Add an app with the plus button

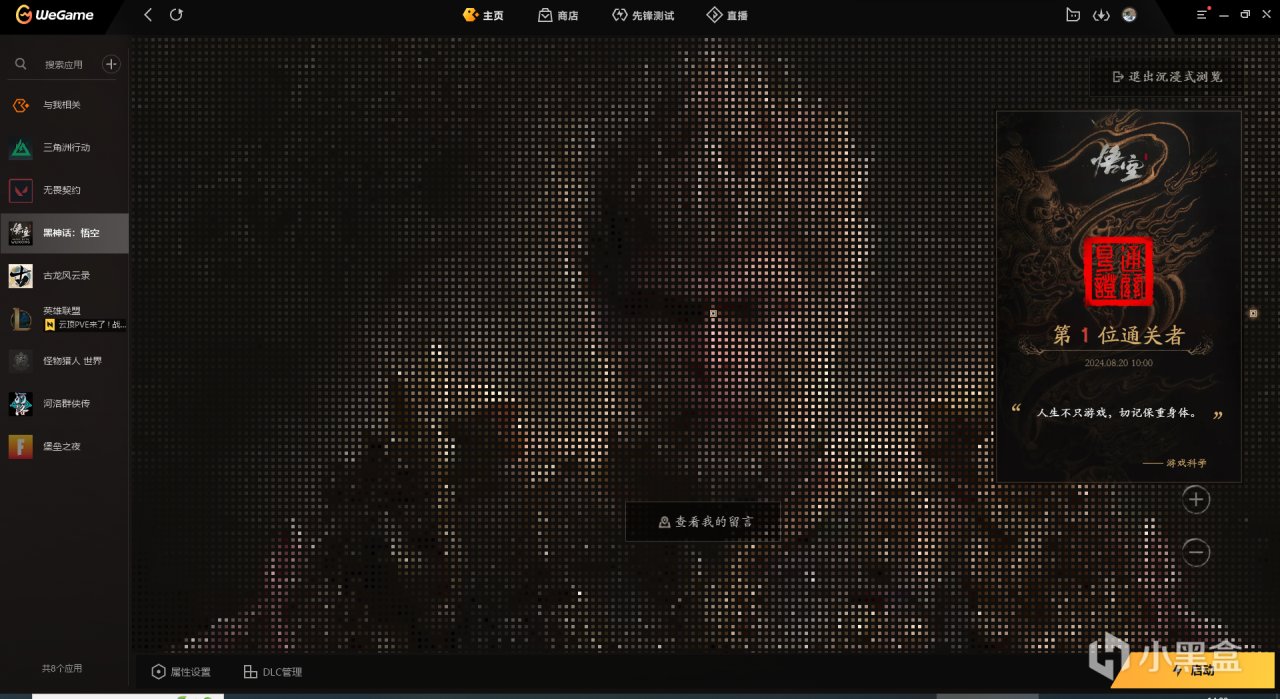(x=111, y=64)
